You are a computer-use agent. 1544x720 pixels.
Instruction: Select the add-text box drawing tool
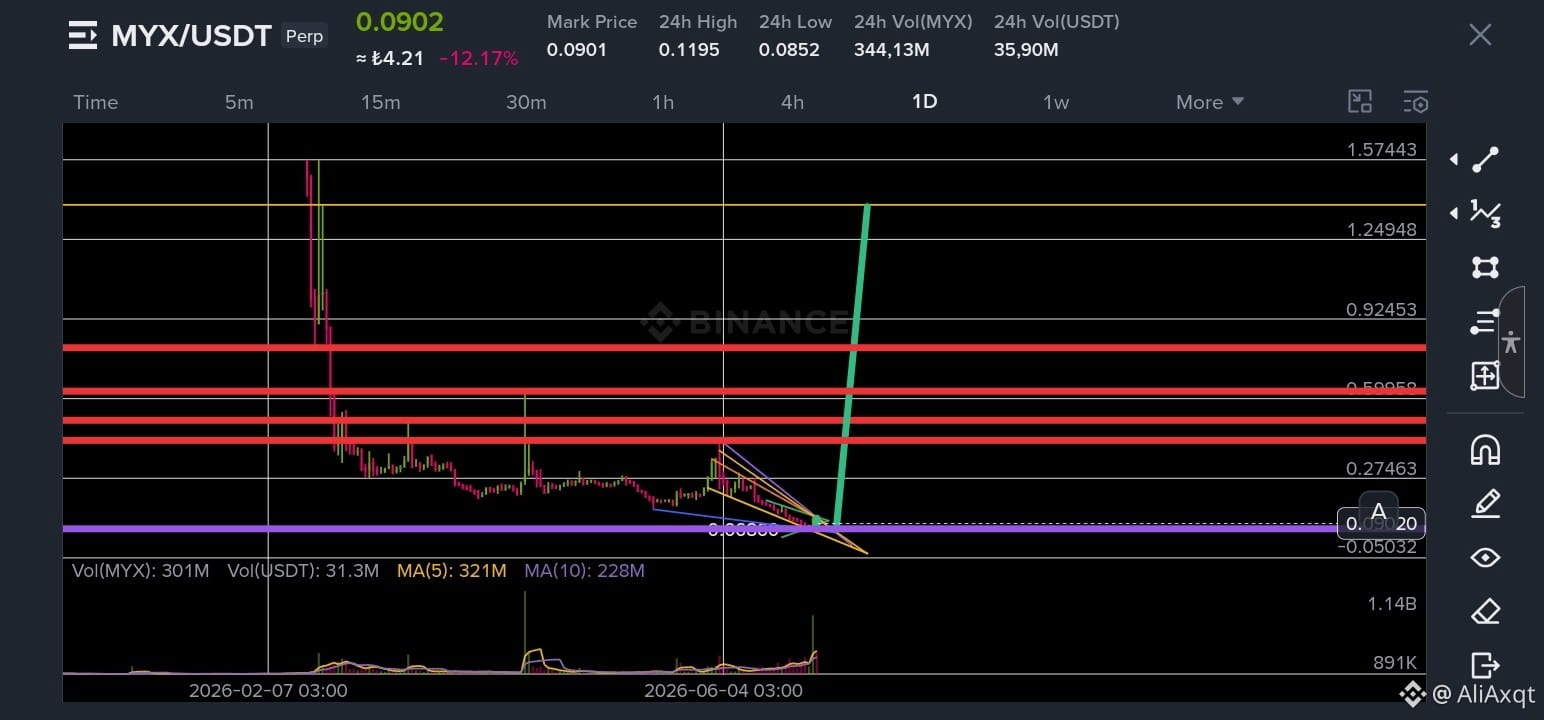tap(1485, 376)
